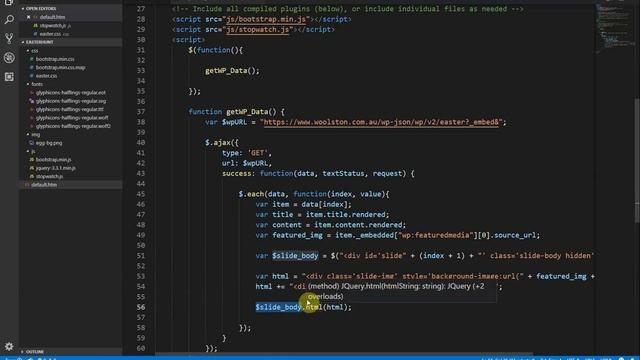The height and width of the screenshot is (360, 640).
Task: Open the Search view in activity bar
Action: pyautogui.click(x=9, y=19)
